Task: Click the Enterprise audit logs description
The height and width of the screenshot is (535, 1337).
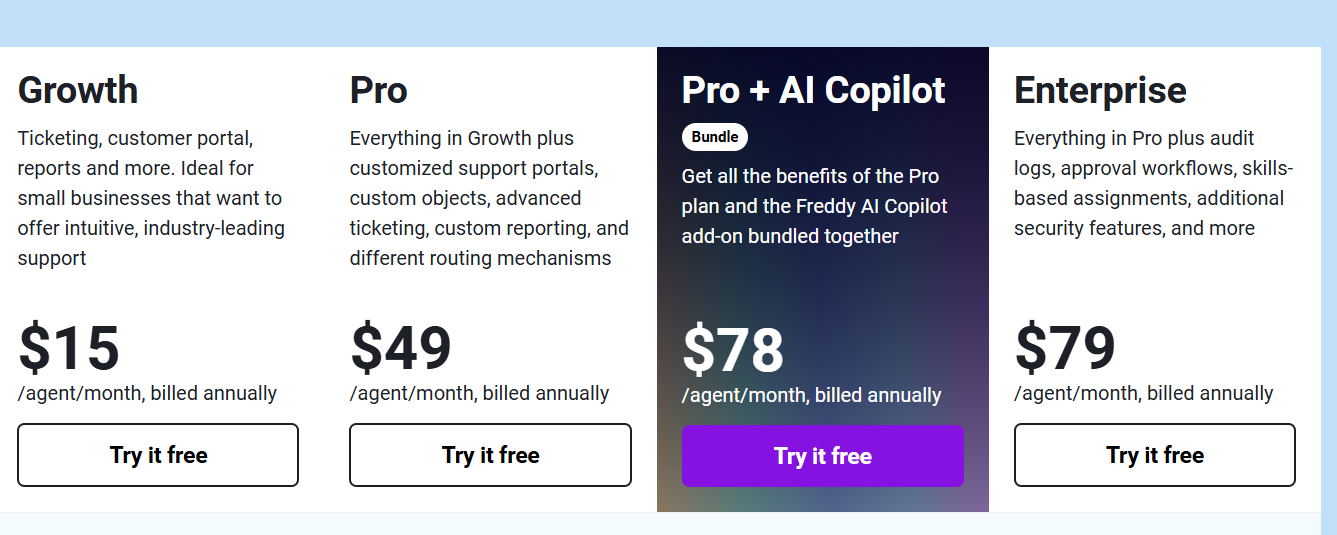Action: pyautogui.click(x=1153, y=183)
